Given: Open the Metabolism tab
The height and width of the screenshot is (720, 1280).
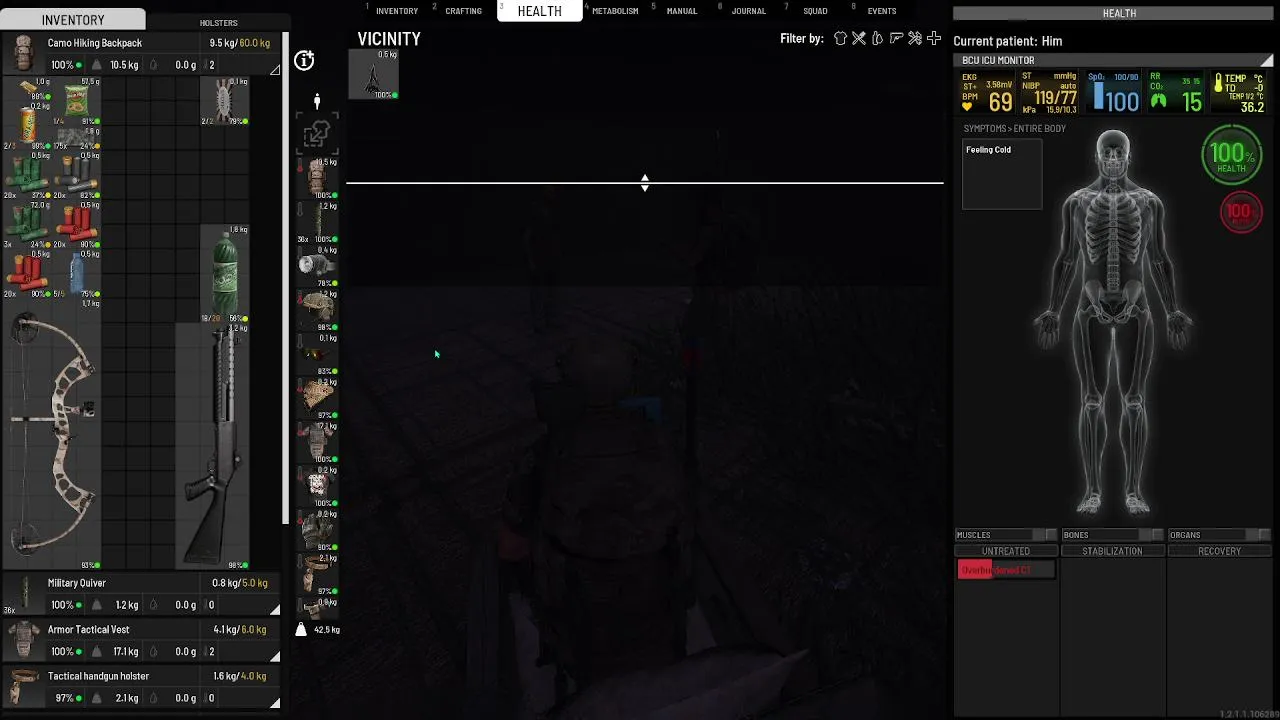Looking at the screenshot, I should coord(615,11).
